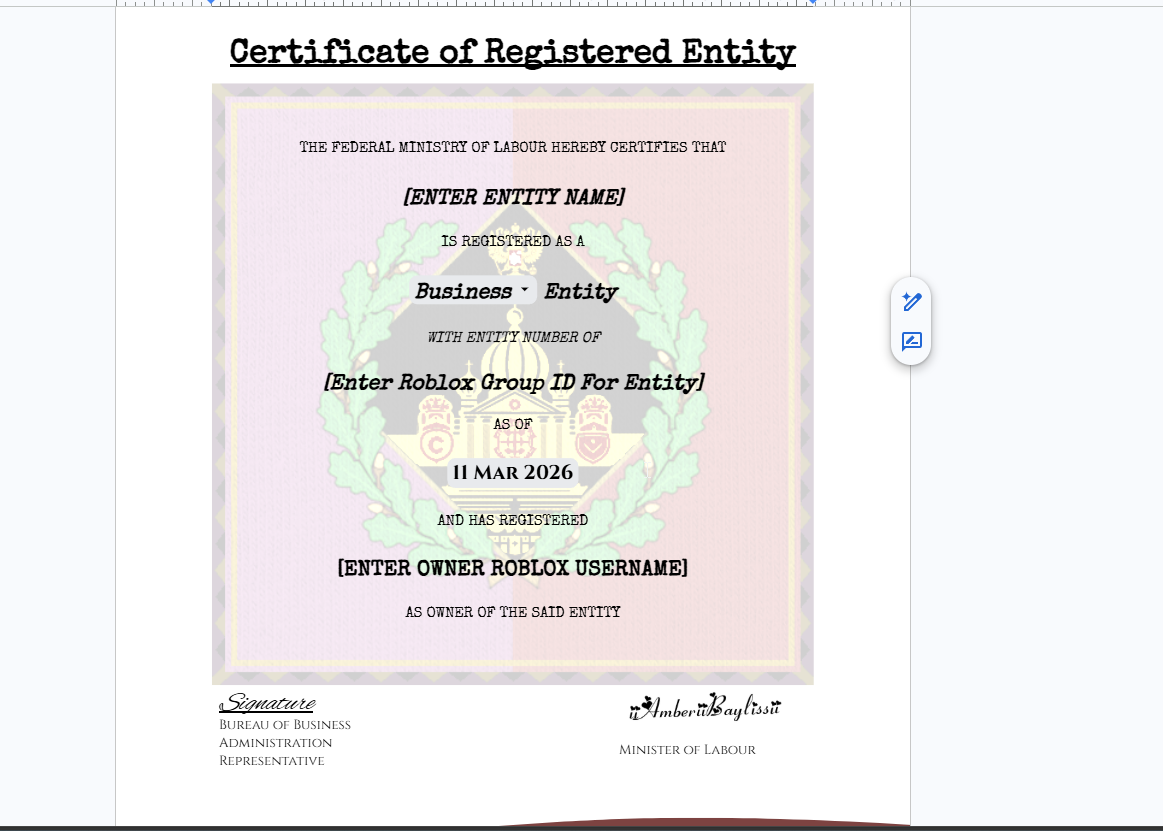Click the suggest edits comment icon
This screenshot has height=831, width=1163.
point(911,342)
